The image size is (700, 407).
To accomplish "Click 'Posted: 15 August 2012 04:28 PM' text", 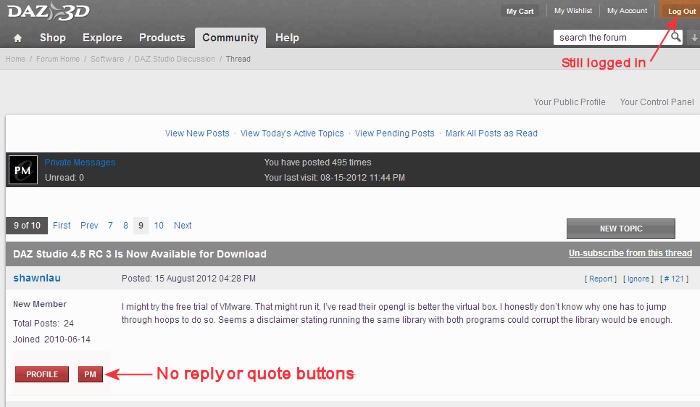I will coord(188,278).
